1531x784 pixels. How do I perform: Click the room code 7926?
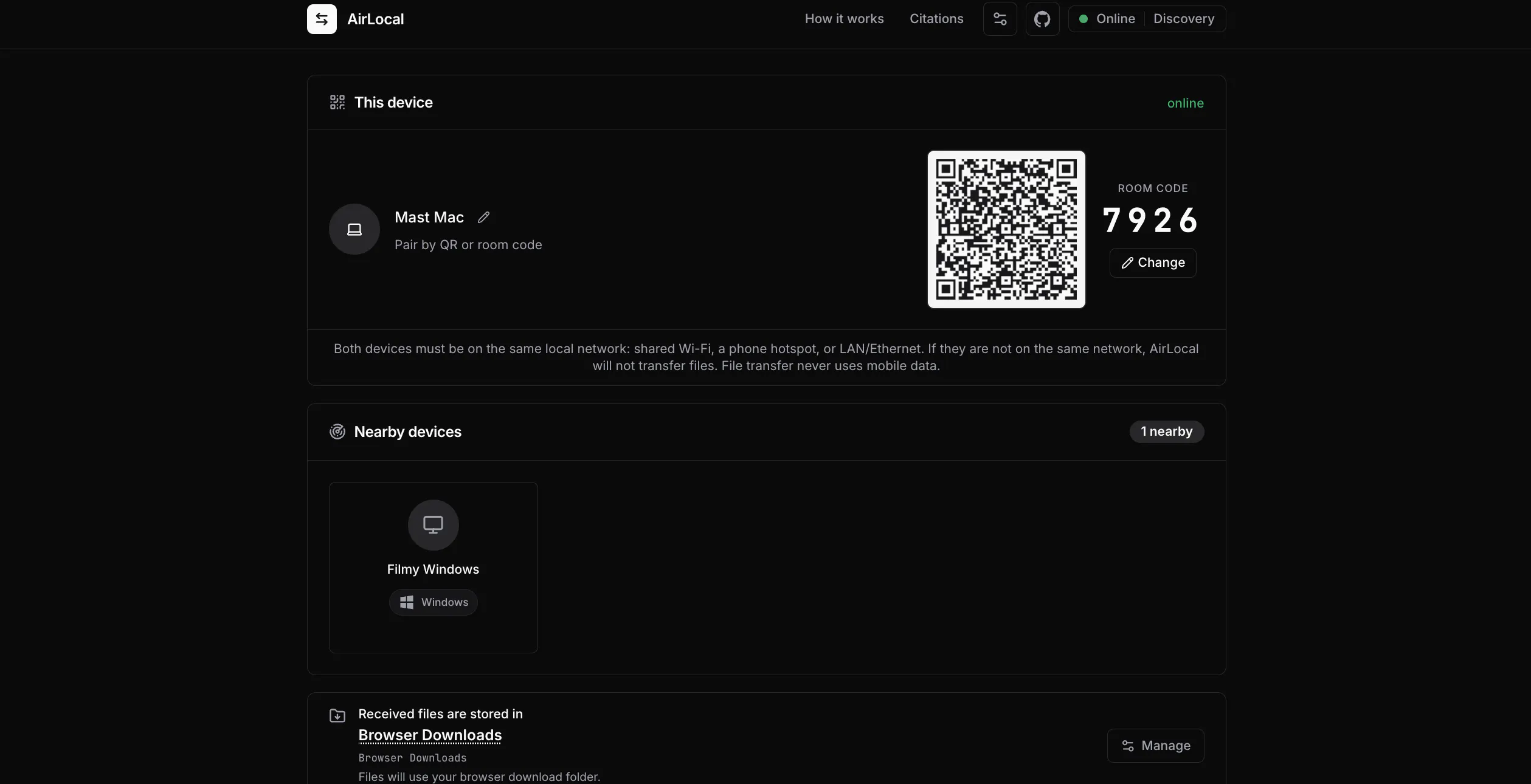[1150, 220]
